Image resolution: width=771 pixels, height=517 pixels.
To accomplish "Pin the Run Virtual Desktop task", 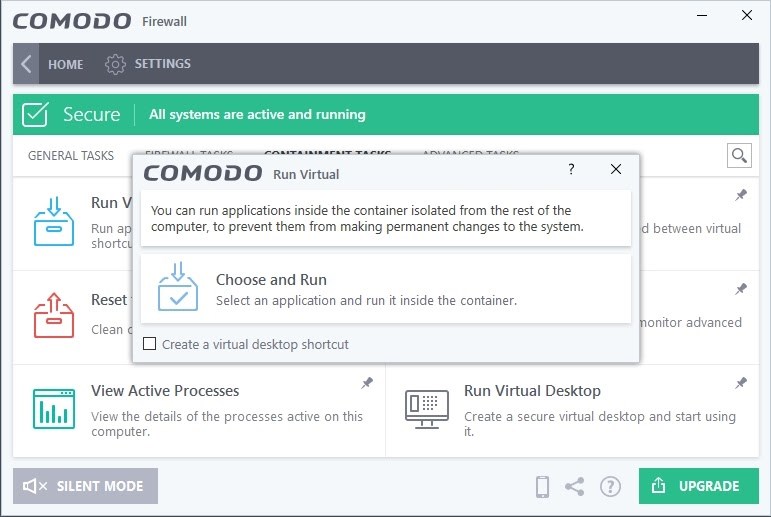I will [x=741, y=383].
